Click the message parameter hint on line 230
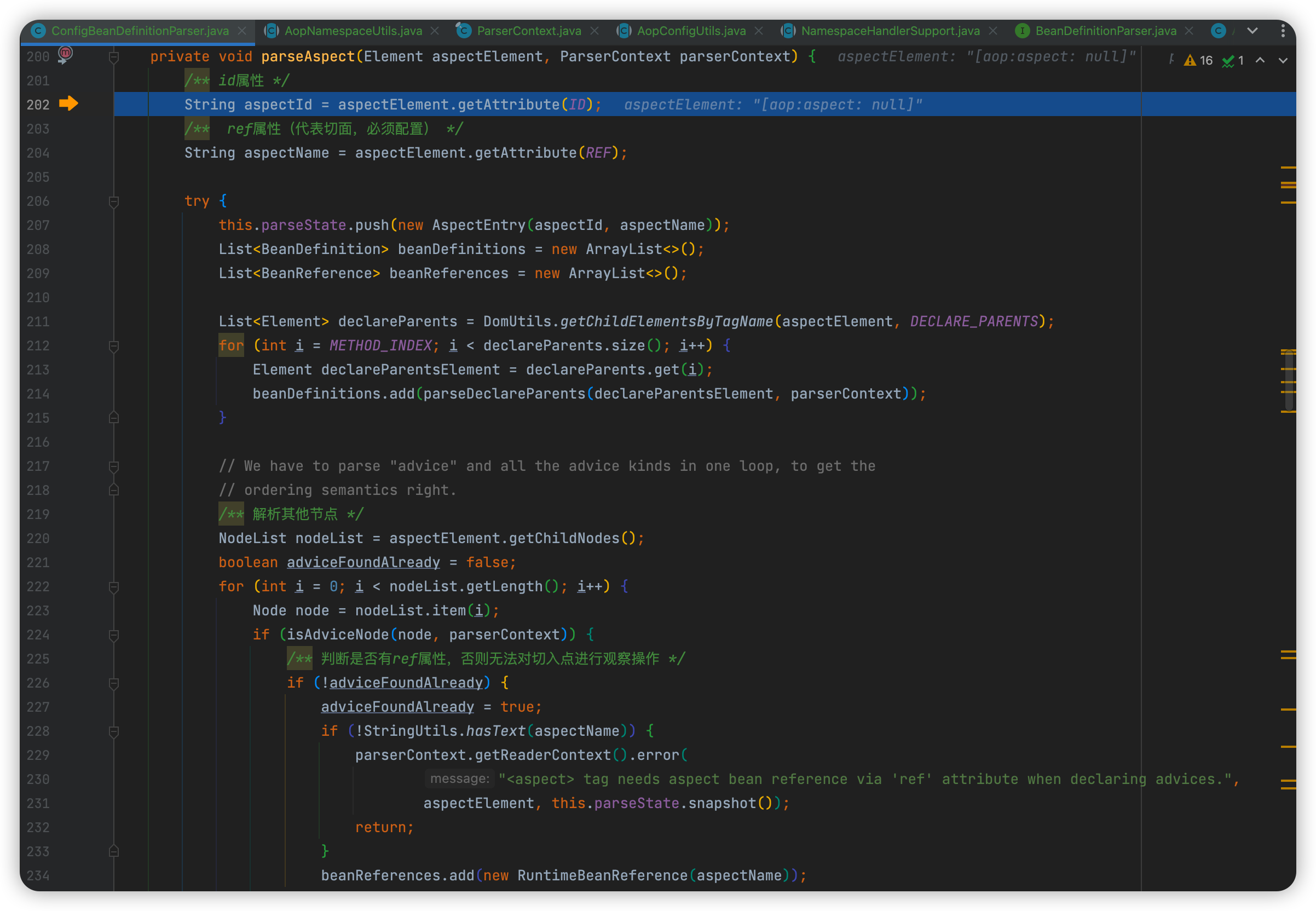 click(x=459, y=779)
